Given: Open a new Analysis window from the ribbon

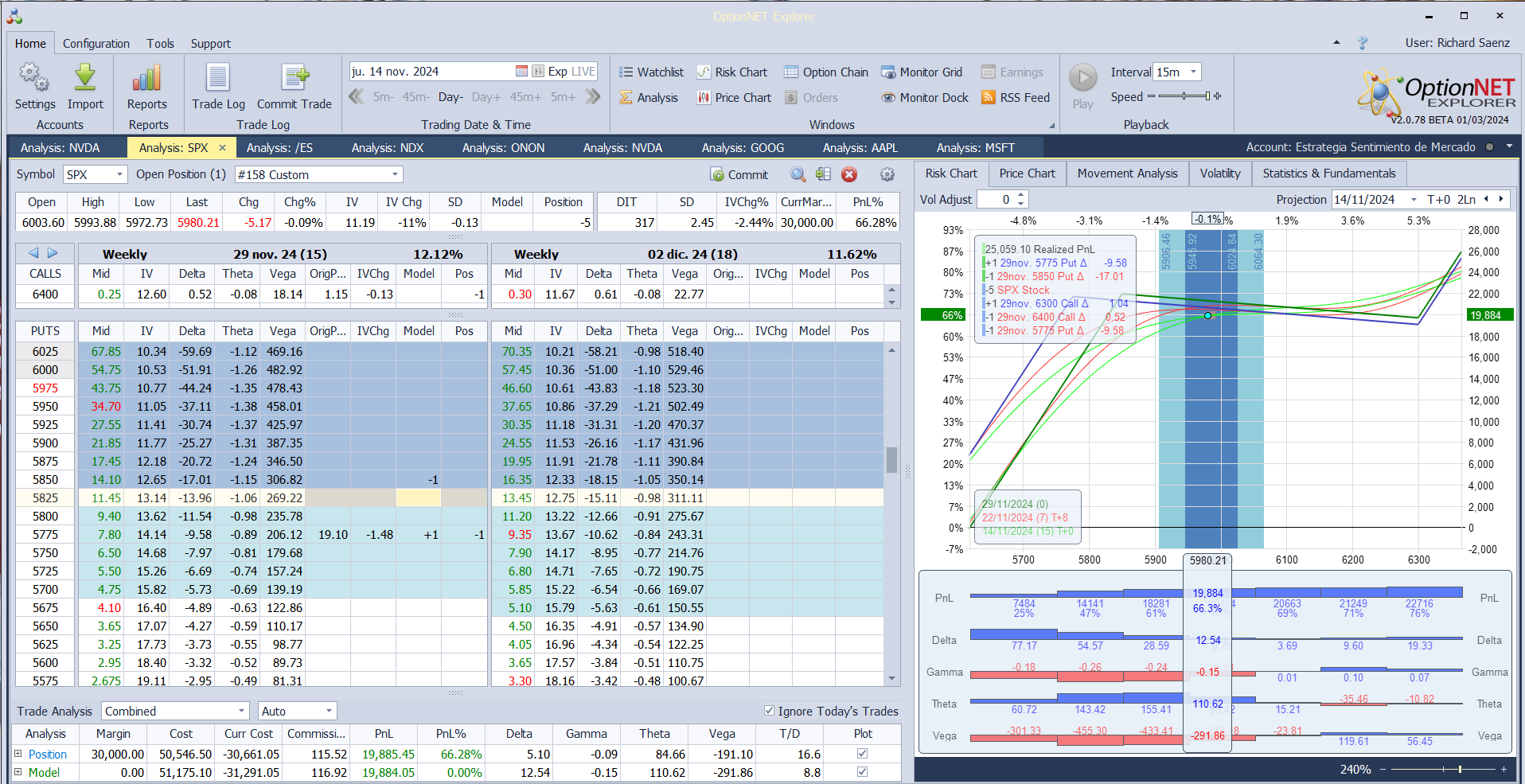Looking at the screenshot, I should click(649, 98).
